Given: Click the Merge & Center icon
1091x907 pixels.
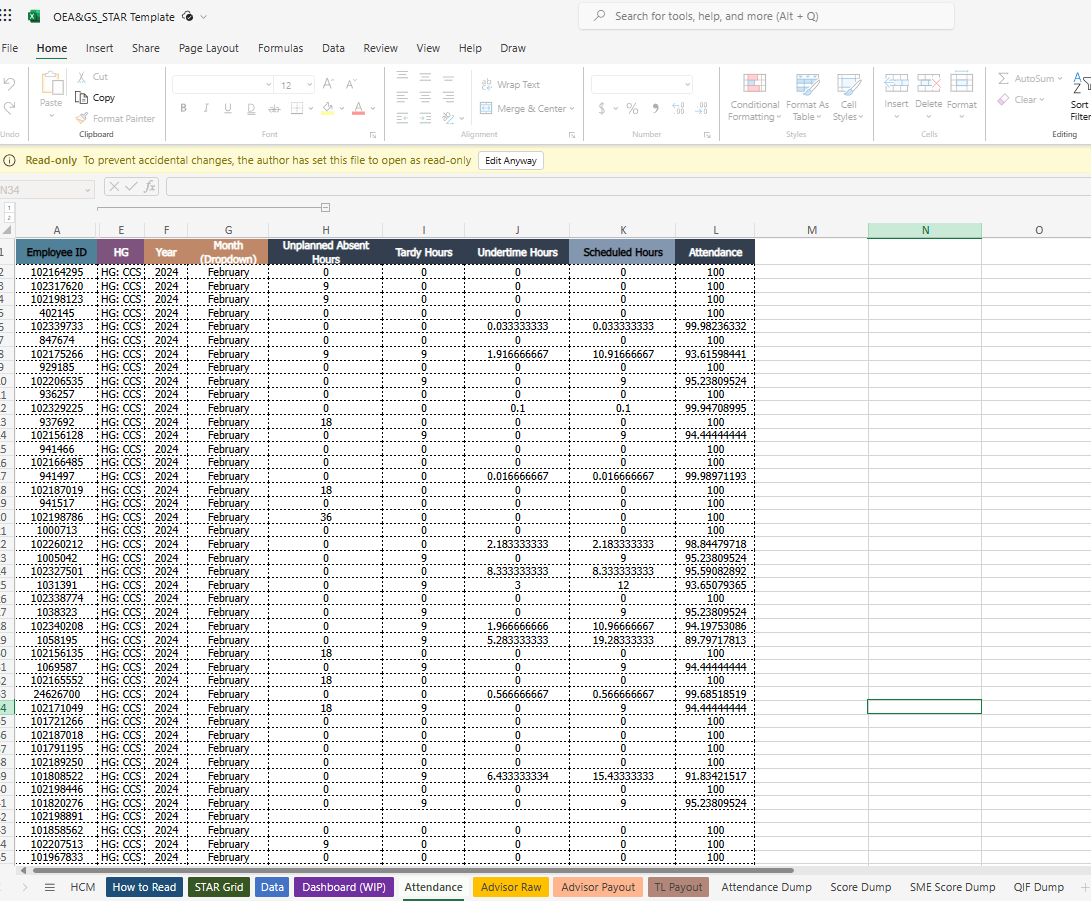Looking at the screenshot, I should tap(486, 109).
